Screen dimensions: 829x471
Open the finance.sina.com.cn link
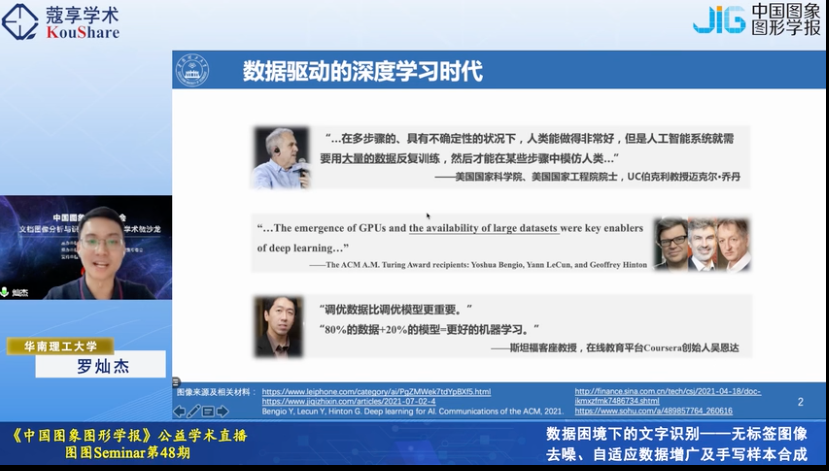click(667, 396)
